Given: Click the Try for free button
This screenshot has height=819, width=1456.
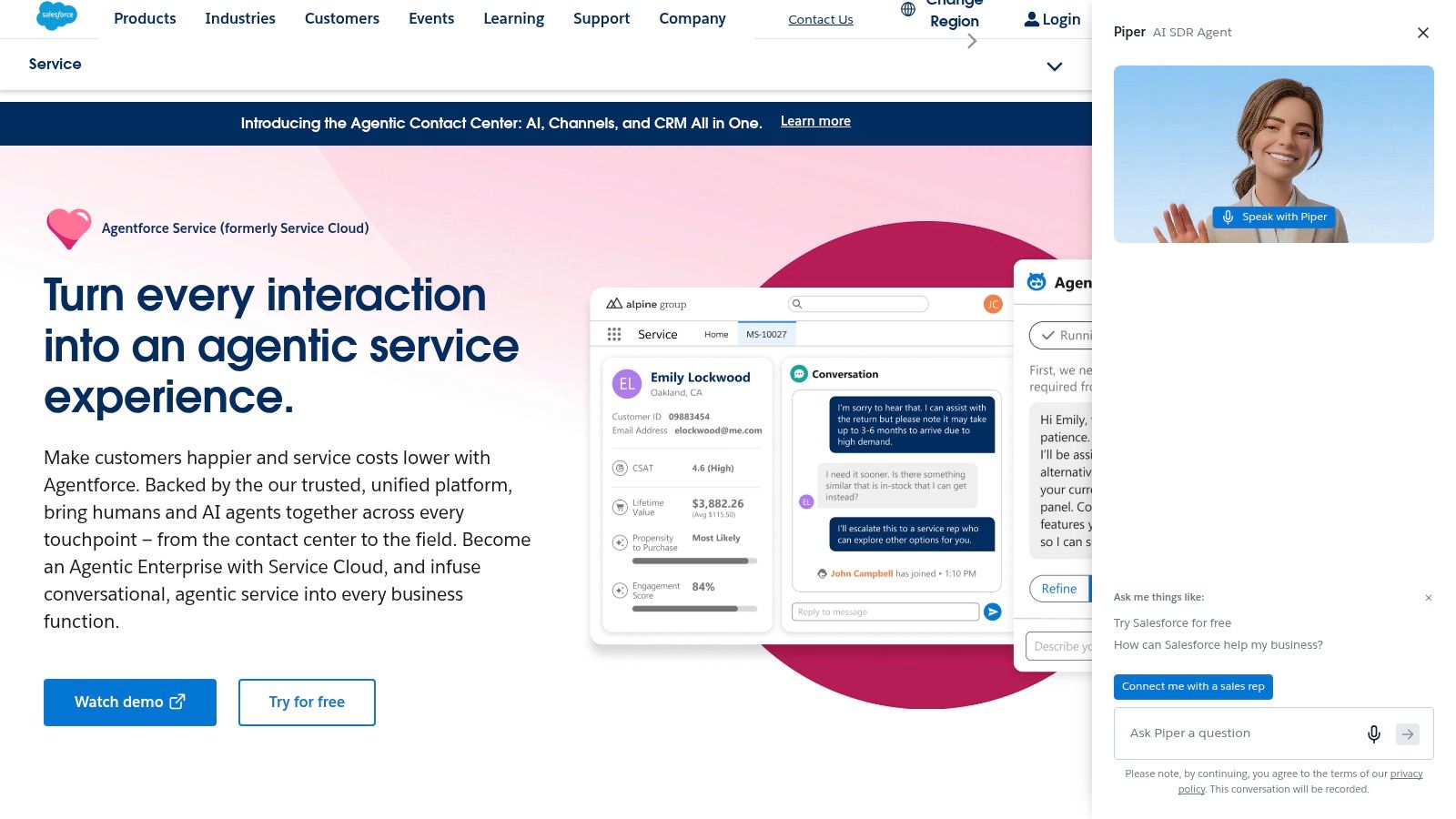Looking at the screenshot, I should (307, 703).
